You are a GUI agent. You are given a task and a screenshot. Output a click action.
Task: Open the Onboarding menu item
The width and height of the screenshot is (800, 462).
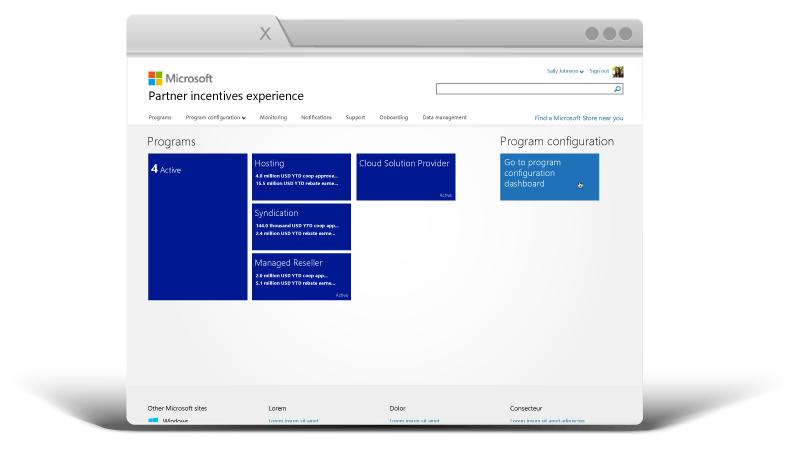393,117
